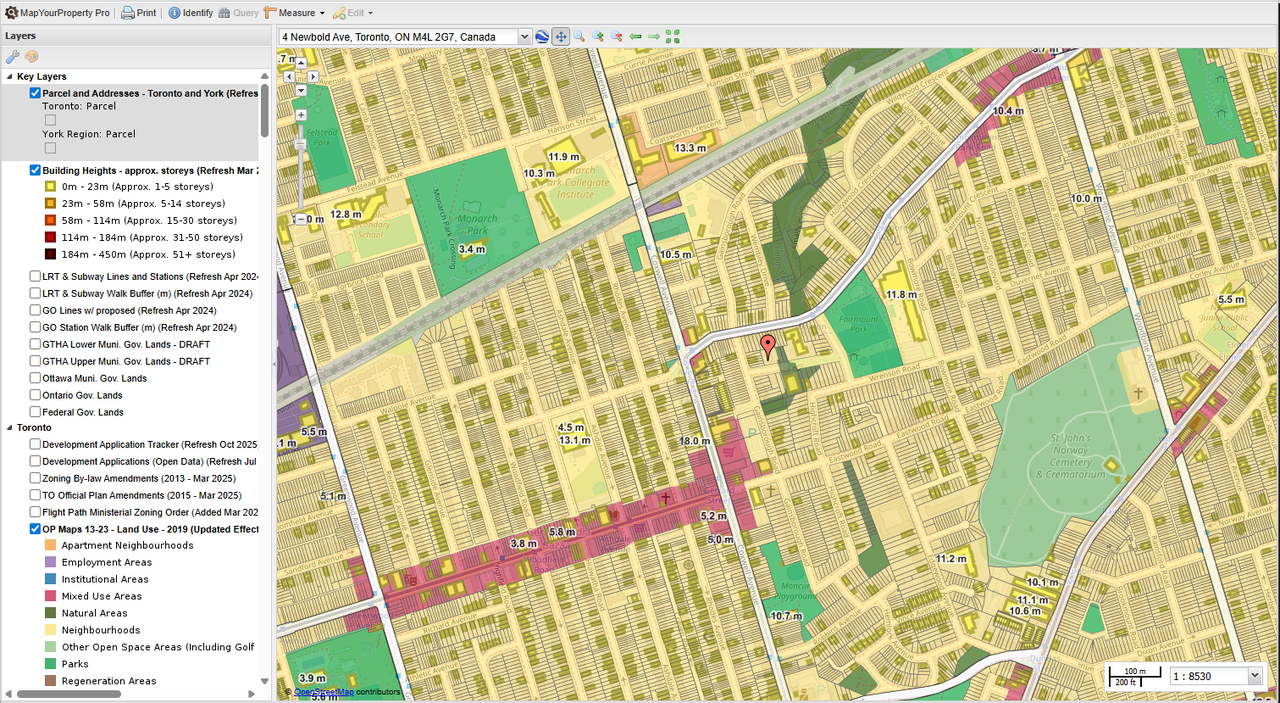Viewport: 1280px width, 703px height.
Task: Open the Measure dropdown menu
Action: (294, 13)
